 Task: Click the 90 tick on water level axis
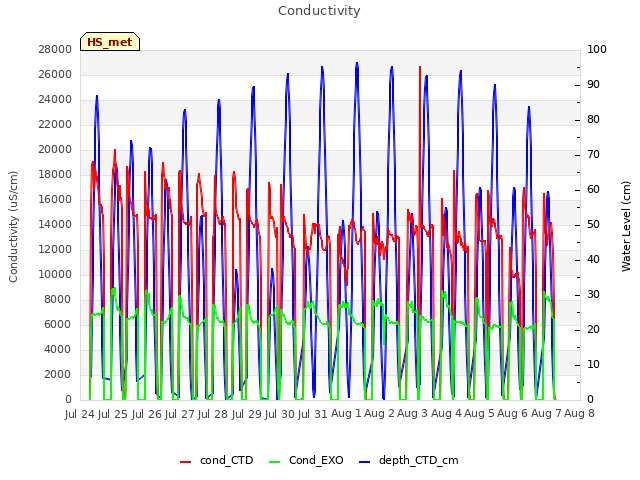coord(593,84)
